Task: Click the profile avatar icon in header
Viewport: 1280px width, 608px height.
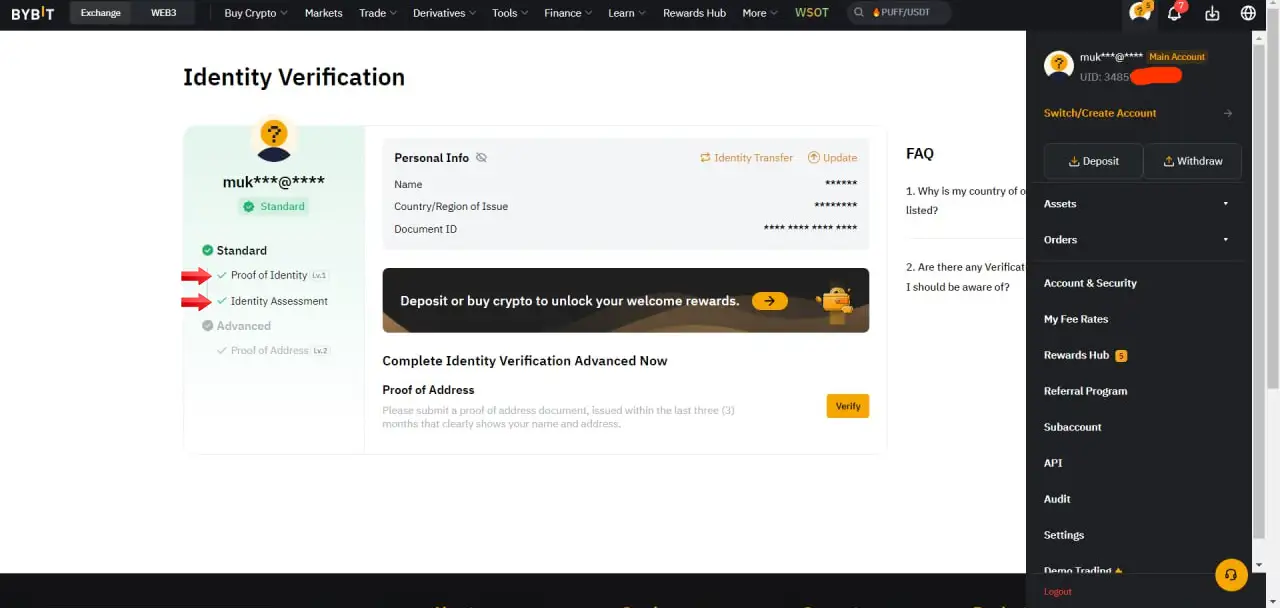Action: point(1139,12)
